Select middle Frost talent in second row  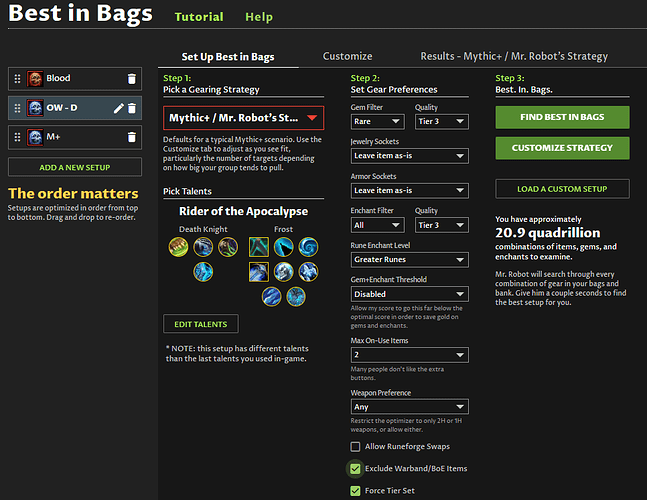tap(283, 272)
